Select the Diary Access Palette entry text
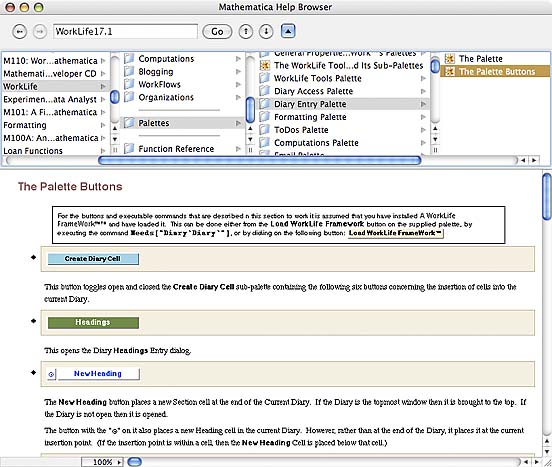The width and height of the screenshot is (552, 467). 313,91
